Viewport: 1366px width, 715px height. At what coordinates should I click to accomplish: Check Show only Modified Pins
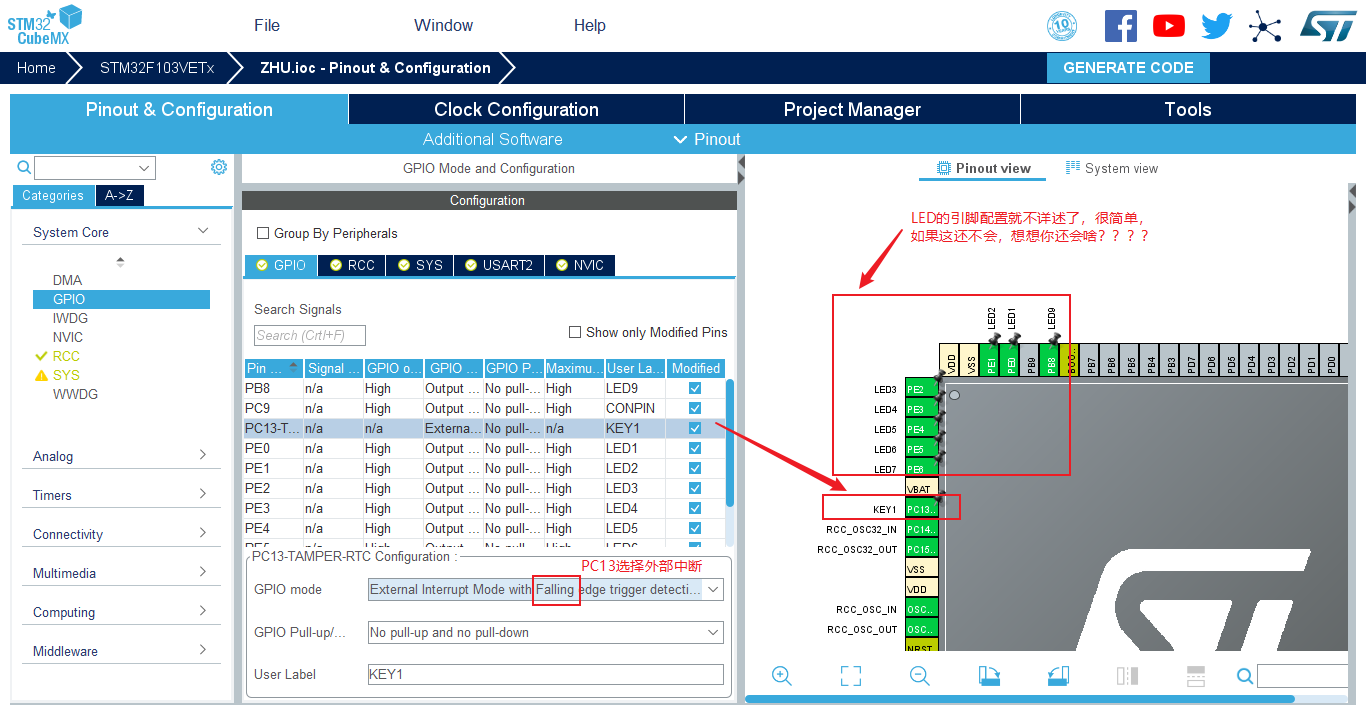click(575, 332)
